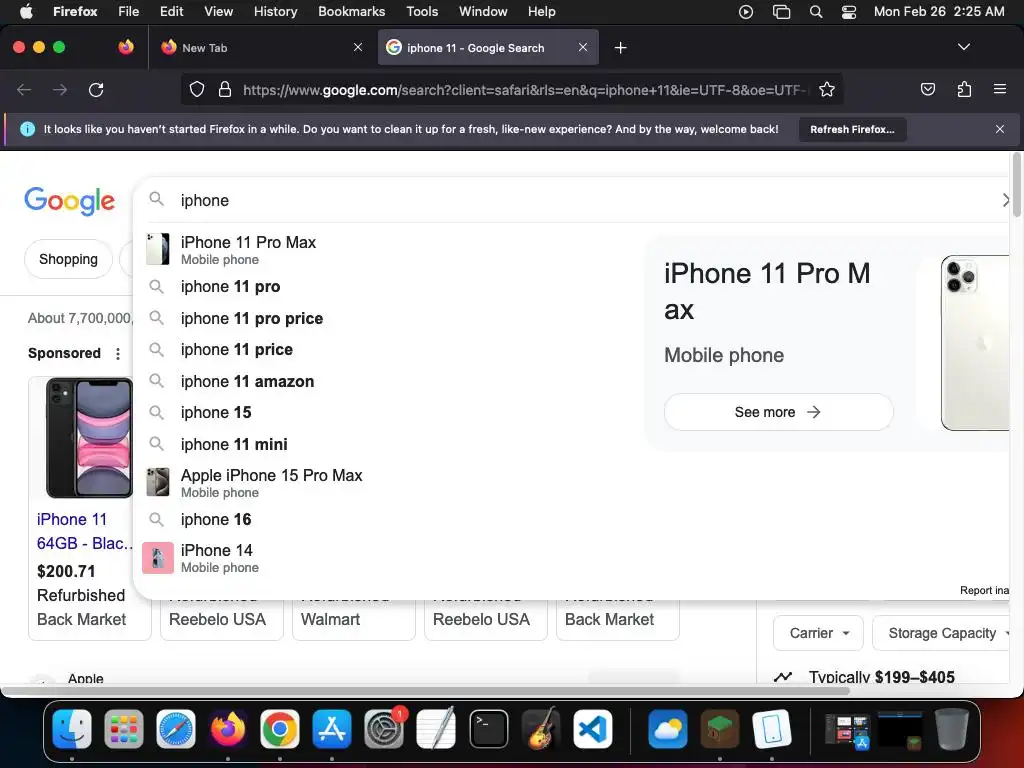Open Finder from the Dock
The height and width of the screenshot is (768, 1024).
(72, 729)
